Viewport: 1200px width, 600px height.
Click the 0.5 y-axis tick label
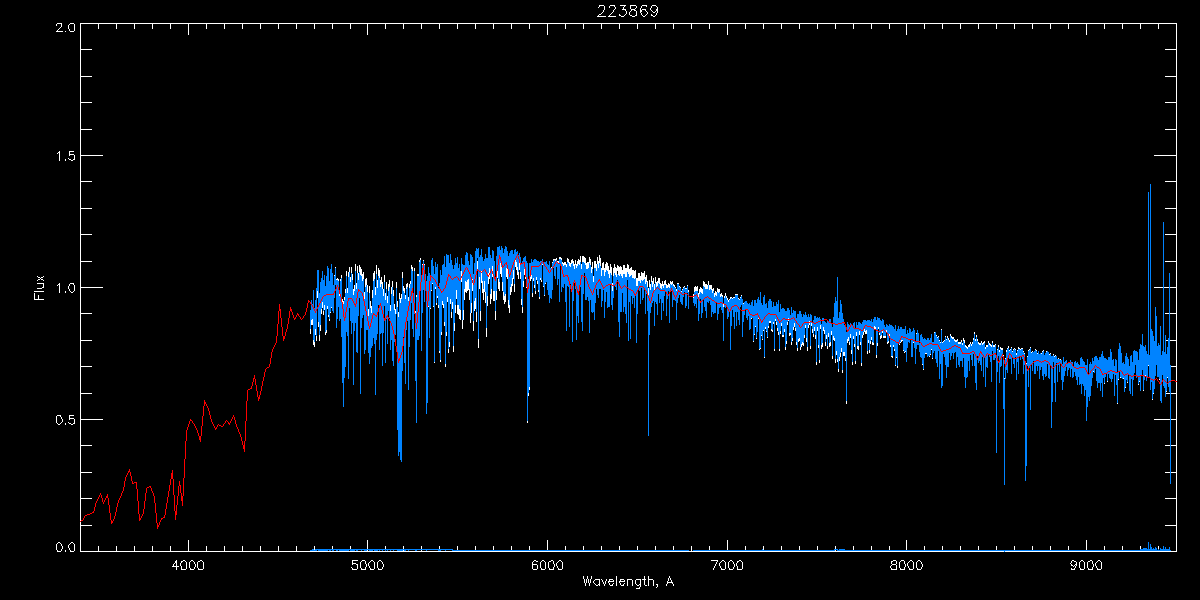tap(64, 419)
